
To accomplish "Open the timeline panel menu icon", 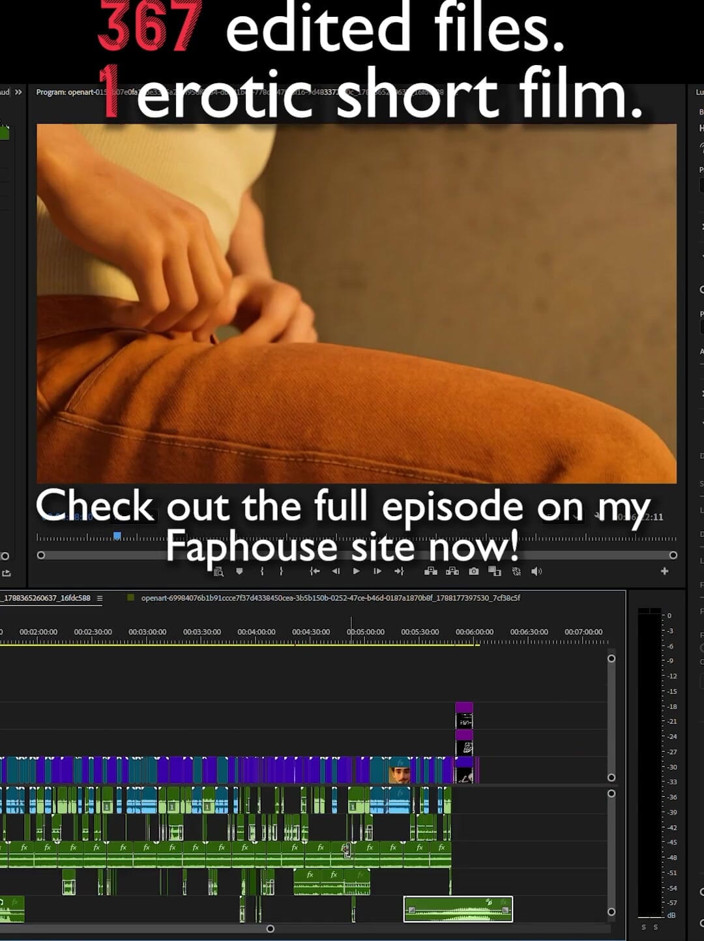I will [x=100, y=598].
